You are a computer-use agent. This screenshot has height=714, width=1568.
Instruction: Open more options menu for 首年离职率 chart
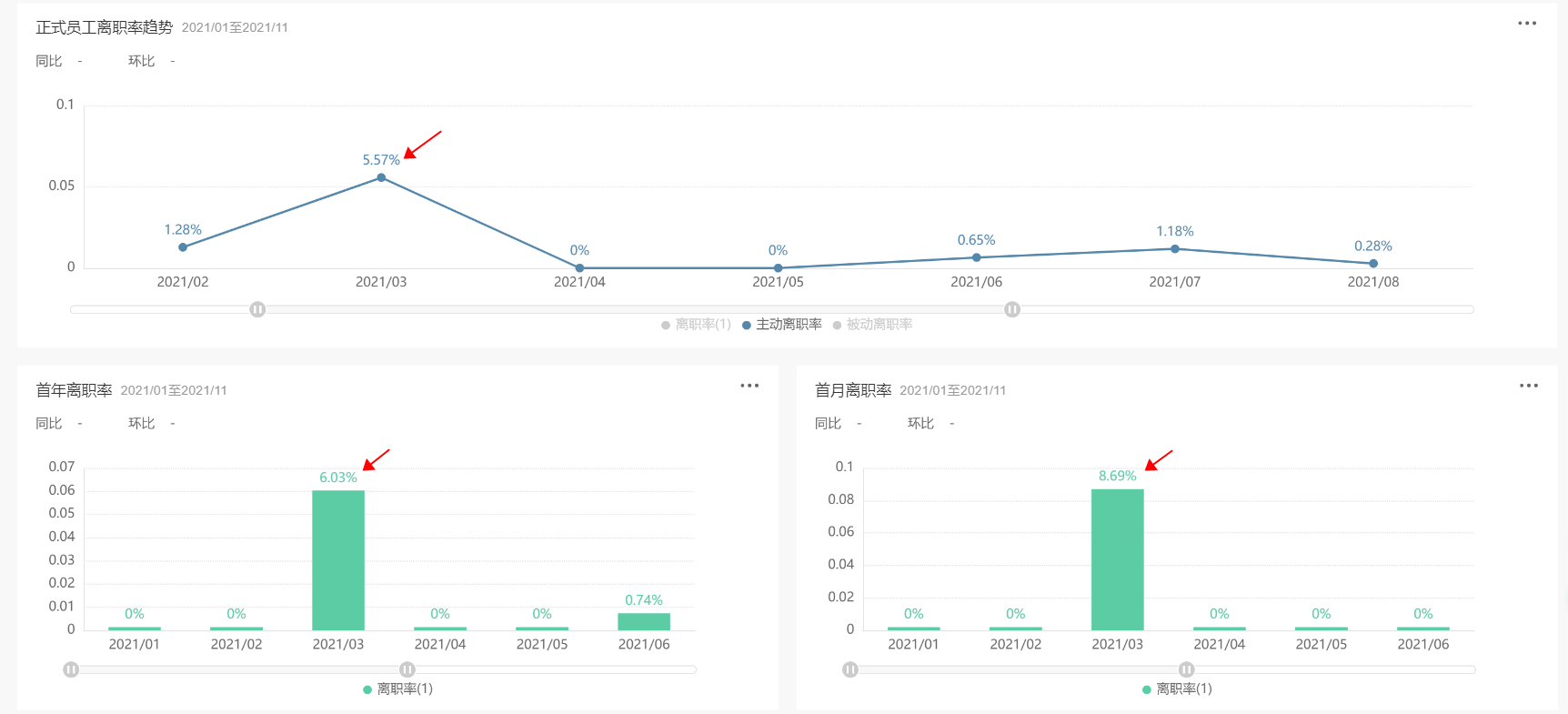coord(749,386)
